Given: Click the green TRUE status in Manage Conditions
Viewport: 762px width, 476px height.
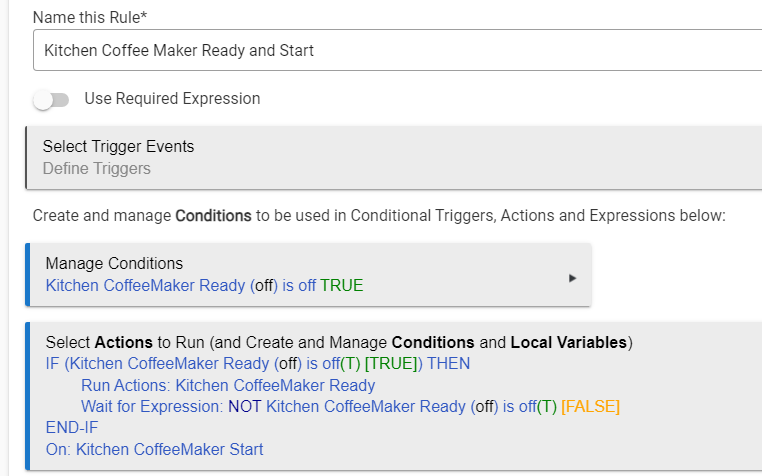Looking at the screenshot, I should 342,285.
